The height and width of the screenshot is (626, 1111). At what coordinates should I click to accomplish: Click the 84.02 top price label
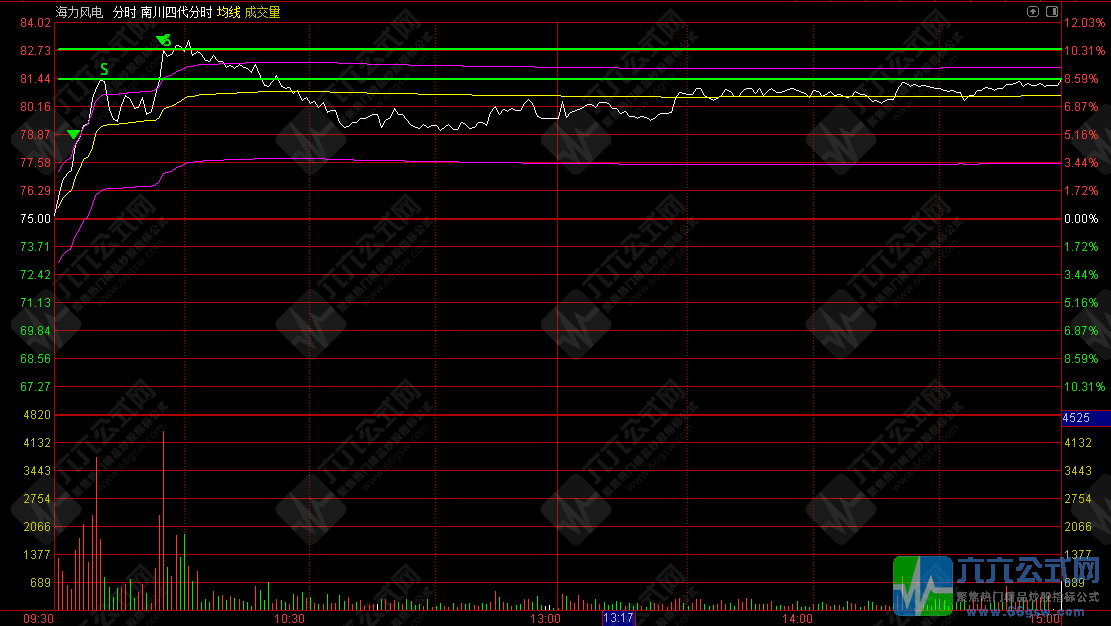click(35, 23)
